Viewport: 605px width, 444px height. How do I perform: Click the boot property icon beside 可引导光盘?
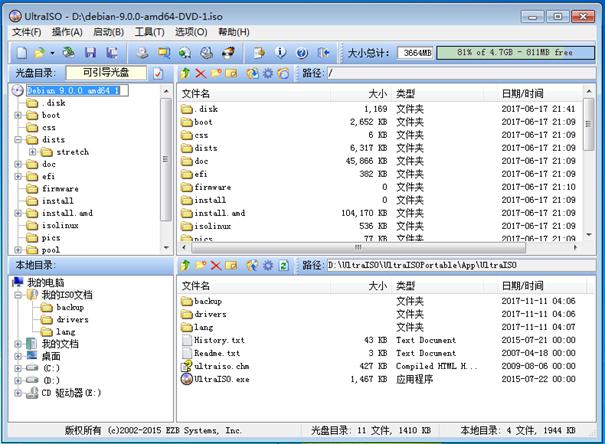158,73
